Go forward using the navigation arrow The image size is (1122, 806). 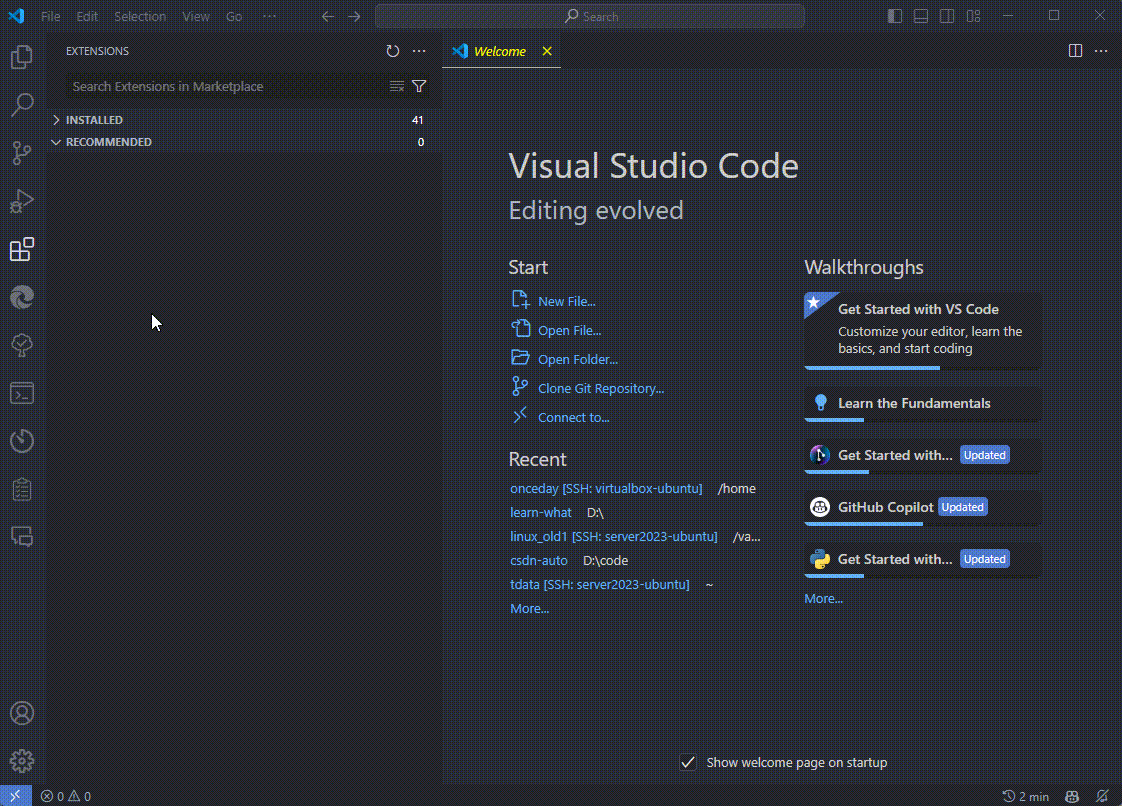tap(354, 16)
